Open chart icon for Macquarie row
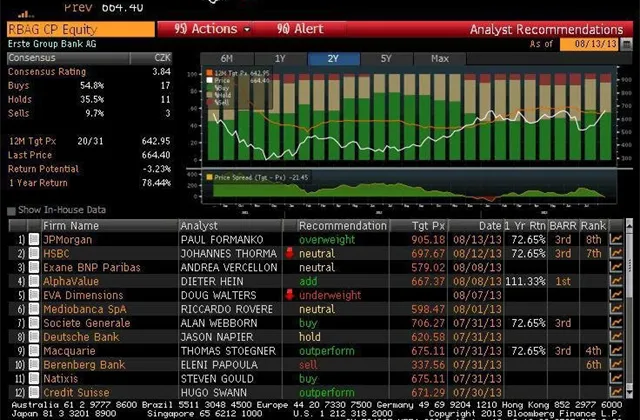 click(616, 350)
